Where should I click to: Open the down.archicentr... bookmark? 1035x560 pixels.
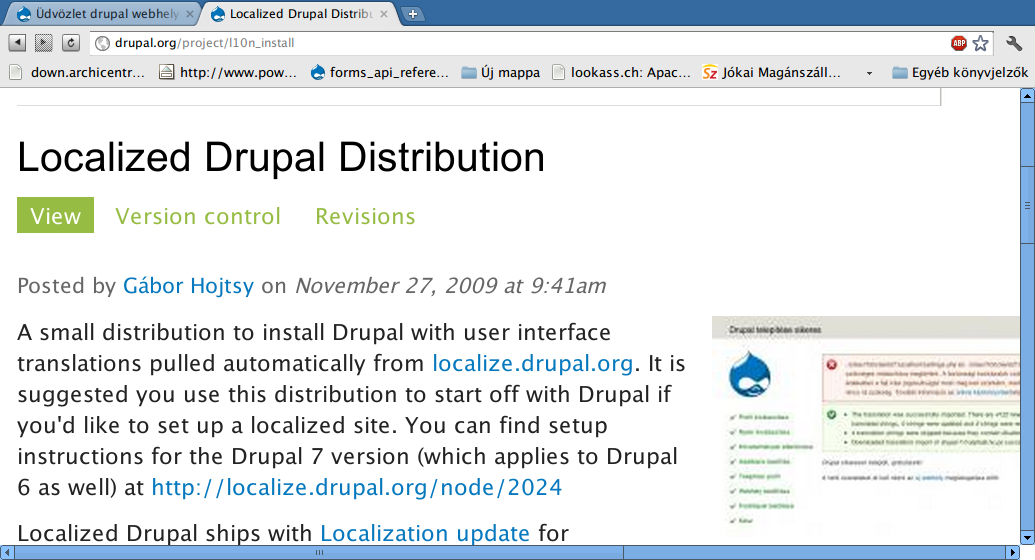[x=78, y=73]
